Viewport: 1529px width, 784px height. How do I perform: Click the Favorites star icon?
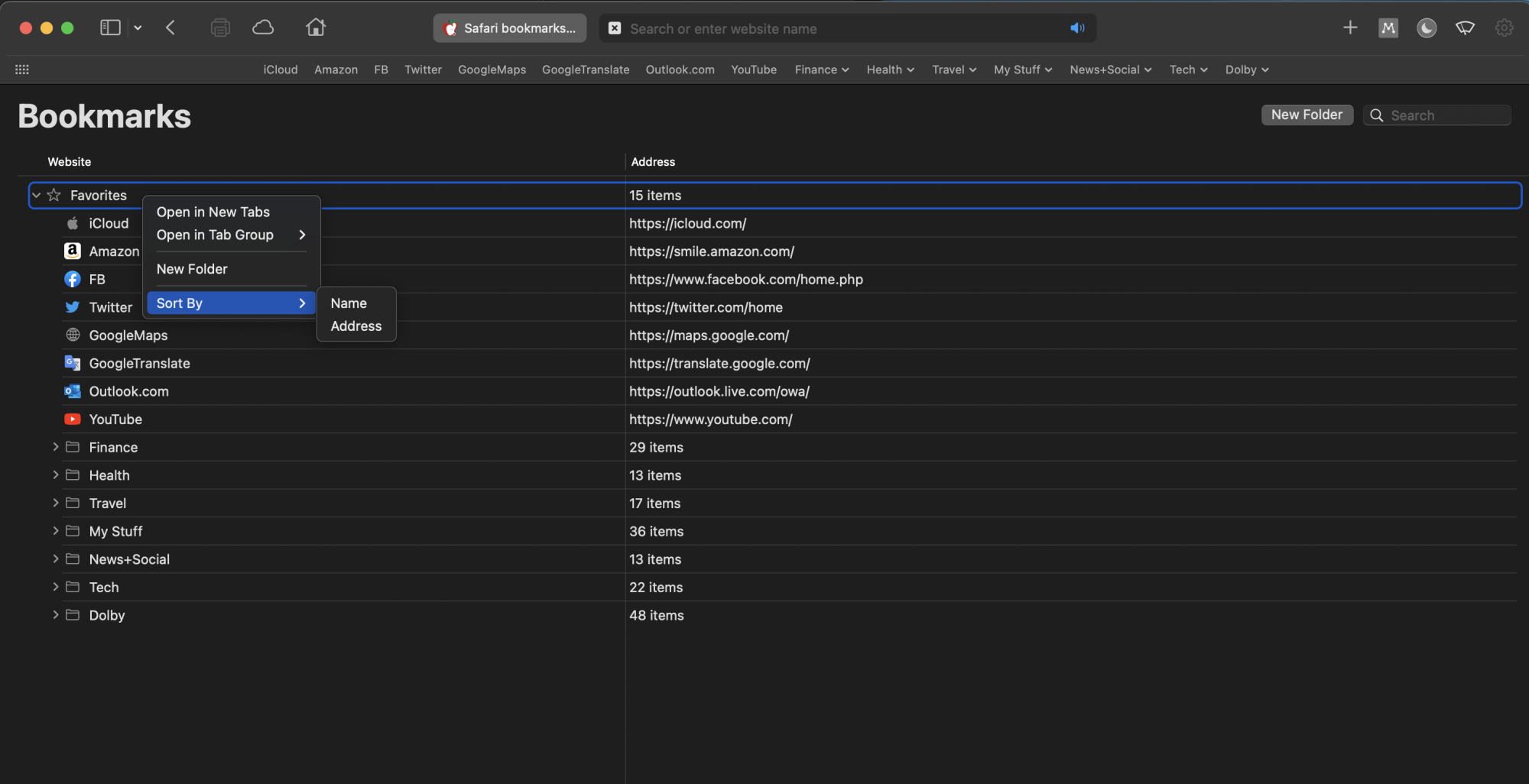click(x=54, y=196)
